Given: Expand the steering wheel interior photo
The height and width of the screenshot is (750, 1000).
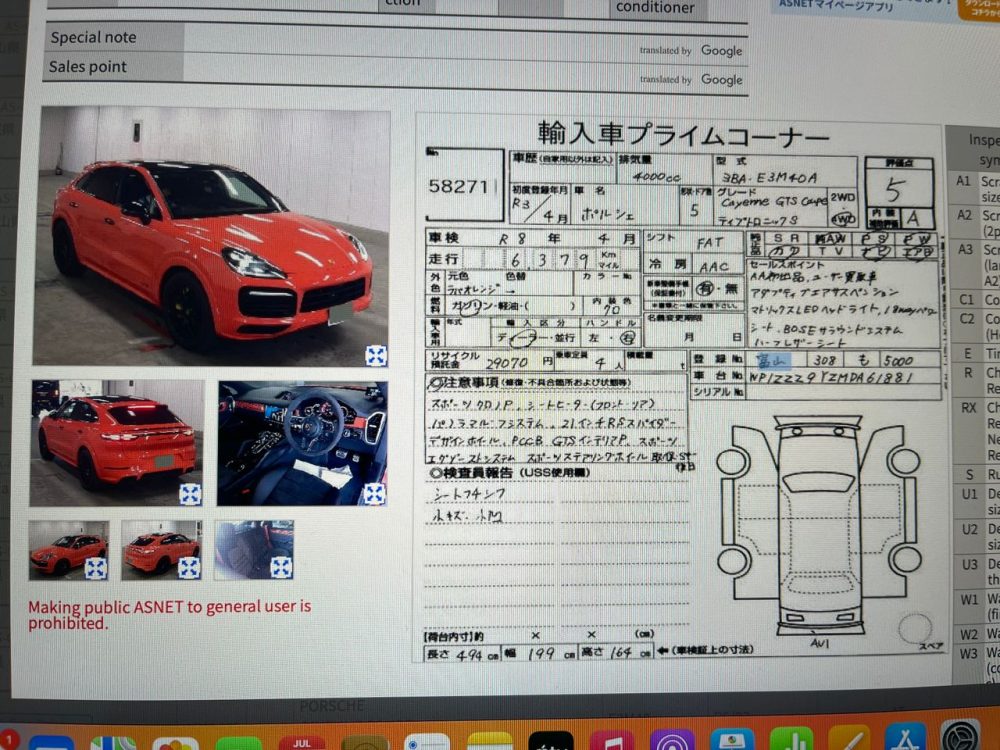Looking at the screenshot, I should [x=374, y=493].
